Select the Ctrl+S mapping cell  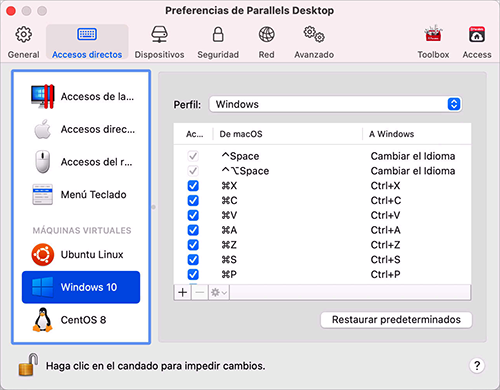(385, 260)
